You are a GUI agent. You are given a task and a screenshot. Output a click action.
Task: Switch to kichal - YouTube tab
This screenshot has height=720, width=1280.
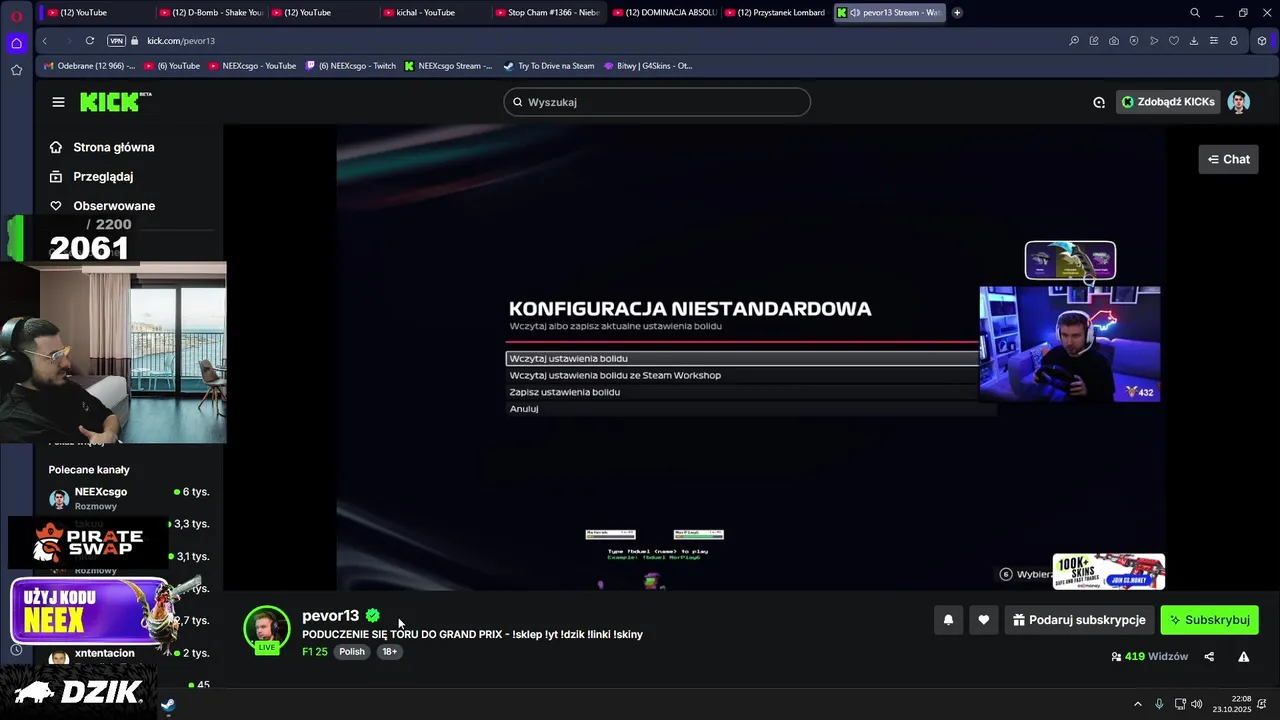click(x=433, y=13)
